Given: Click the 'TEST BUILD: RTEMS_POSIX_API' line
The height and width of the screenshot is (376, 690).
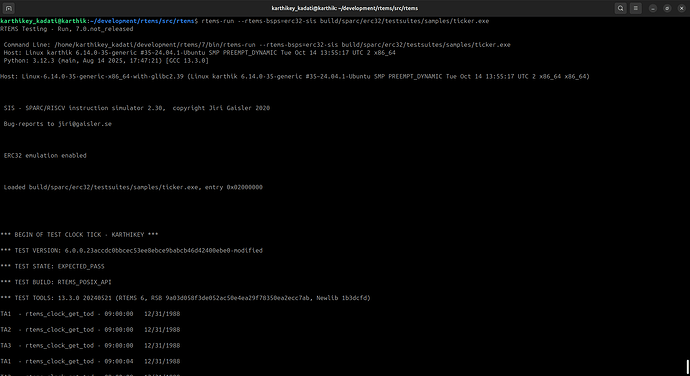Looking at the screenshot, I should point(56,282).
